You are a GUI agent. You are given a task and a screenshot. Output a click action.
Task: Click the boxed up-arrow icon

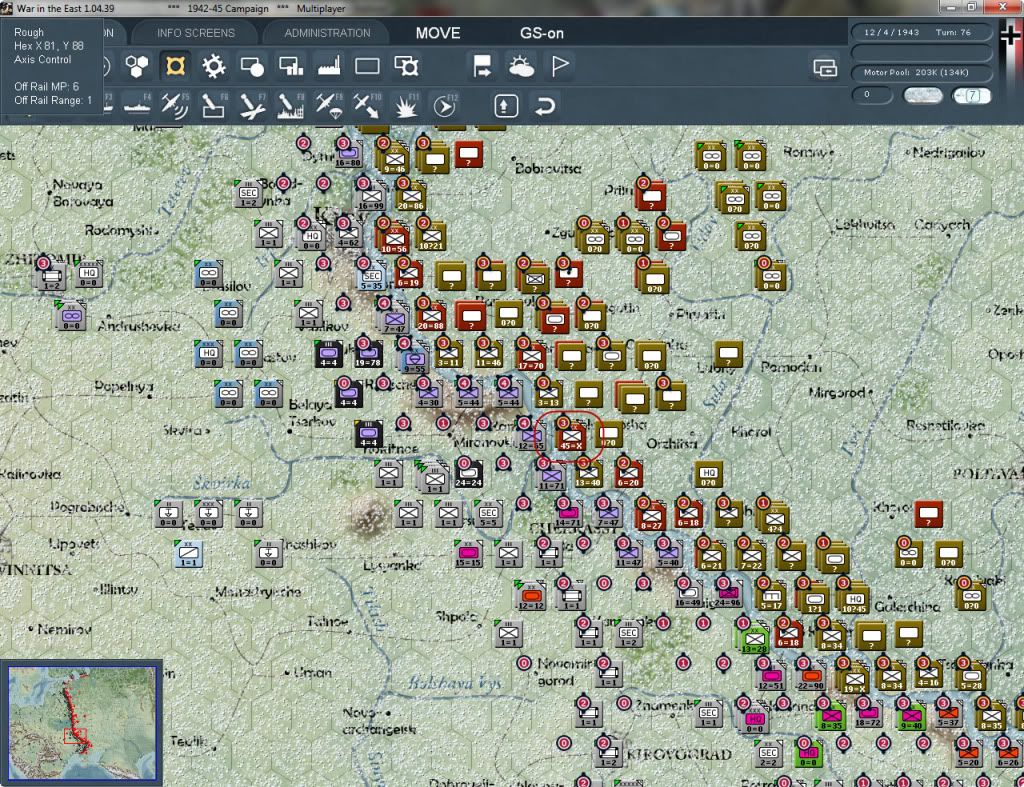pos(506,106)
